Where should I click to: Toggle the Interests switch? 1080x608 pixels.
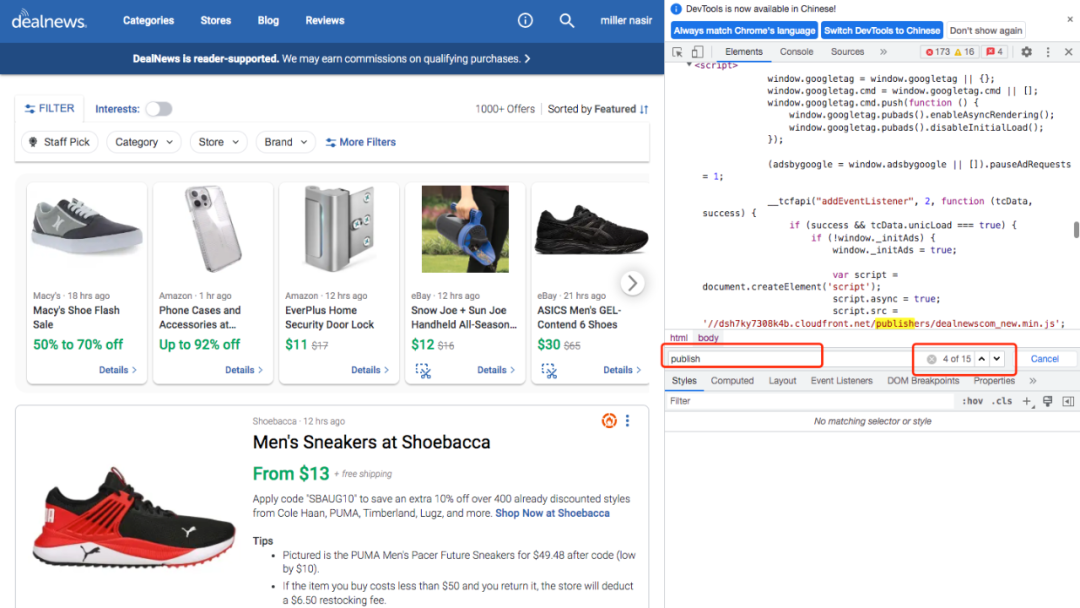pyautogui.click(x=158, y=109)
